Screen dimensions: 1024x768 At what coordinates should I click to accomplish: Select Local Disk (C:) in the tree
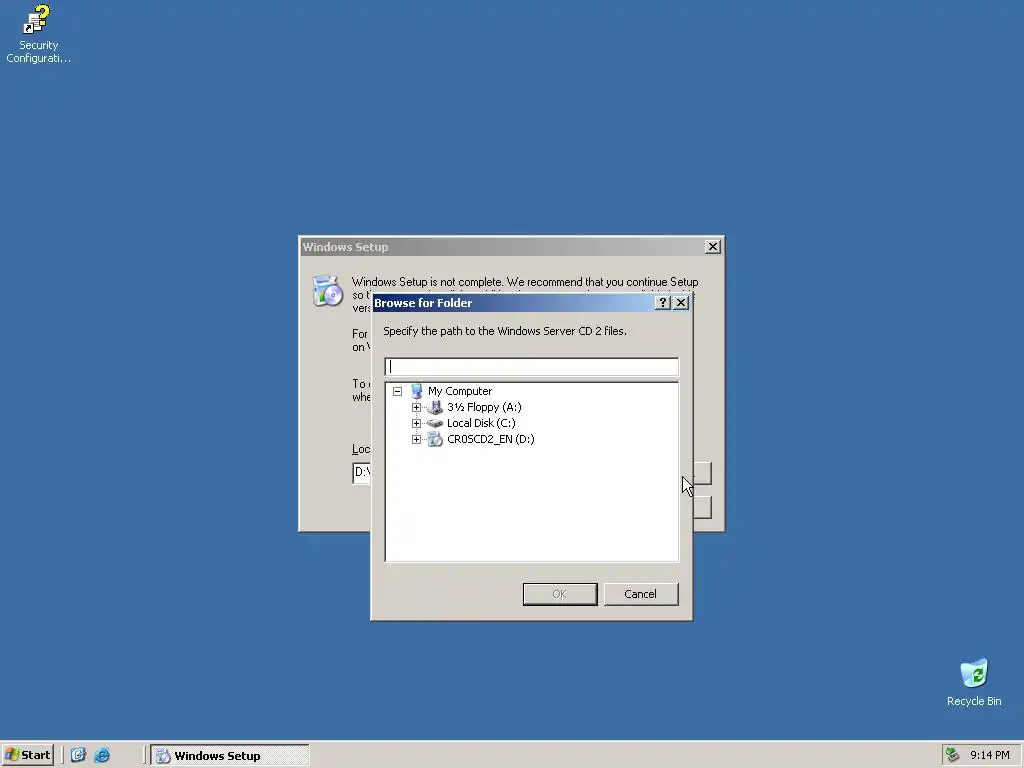tap(481, 423)
